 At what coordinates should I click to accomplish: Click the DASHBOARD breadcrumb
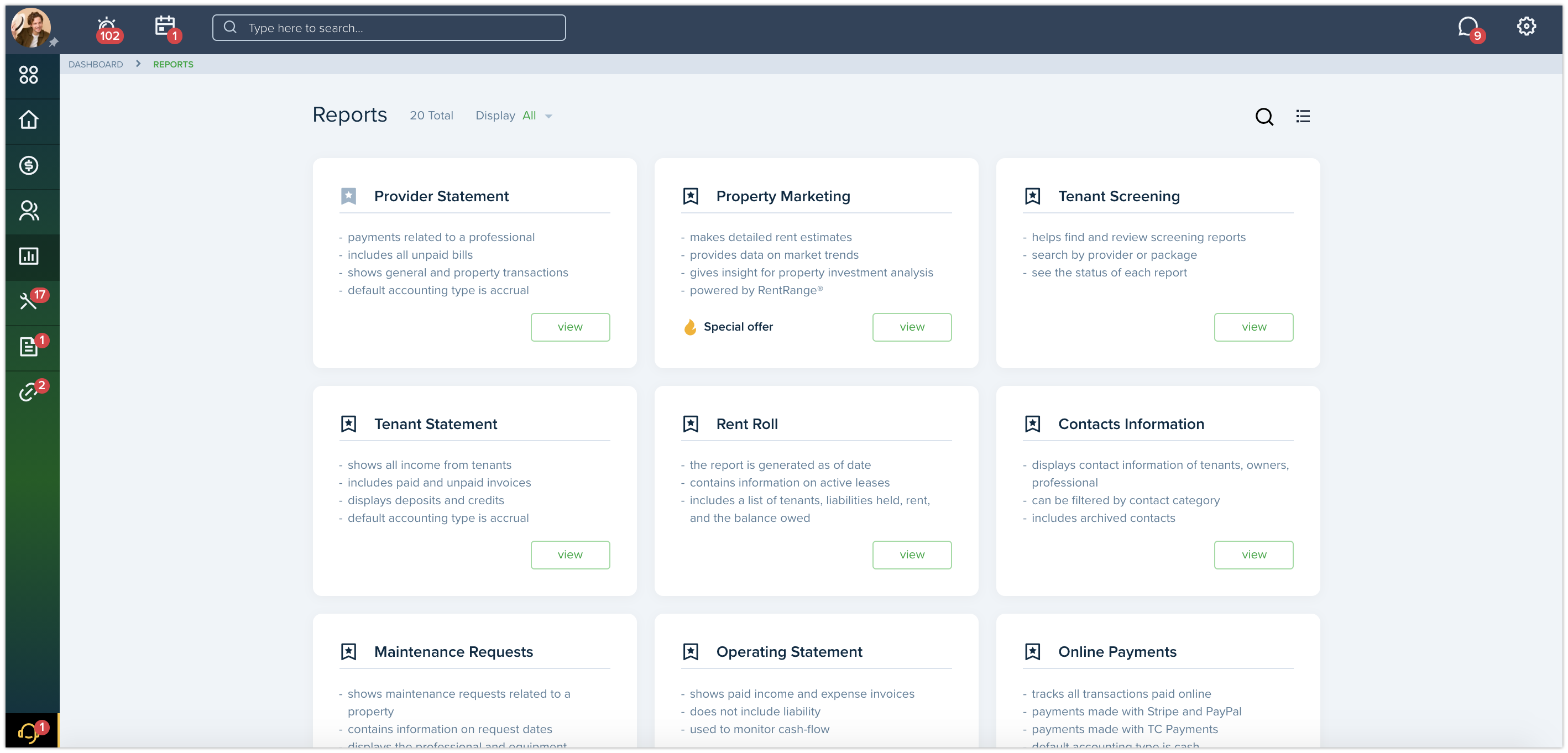point(96,65)
